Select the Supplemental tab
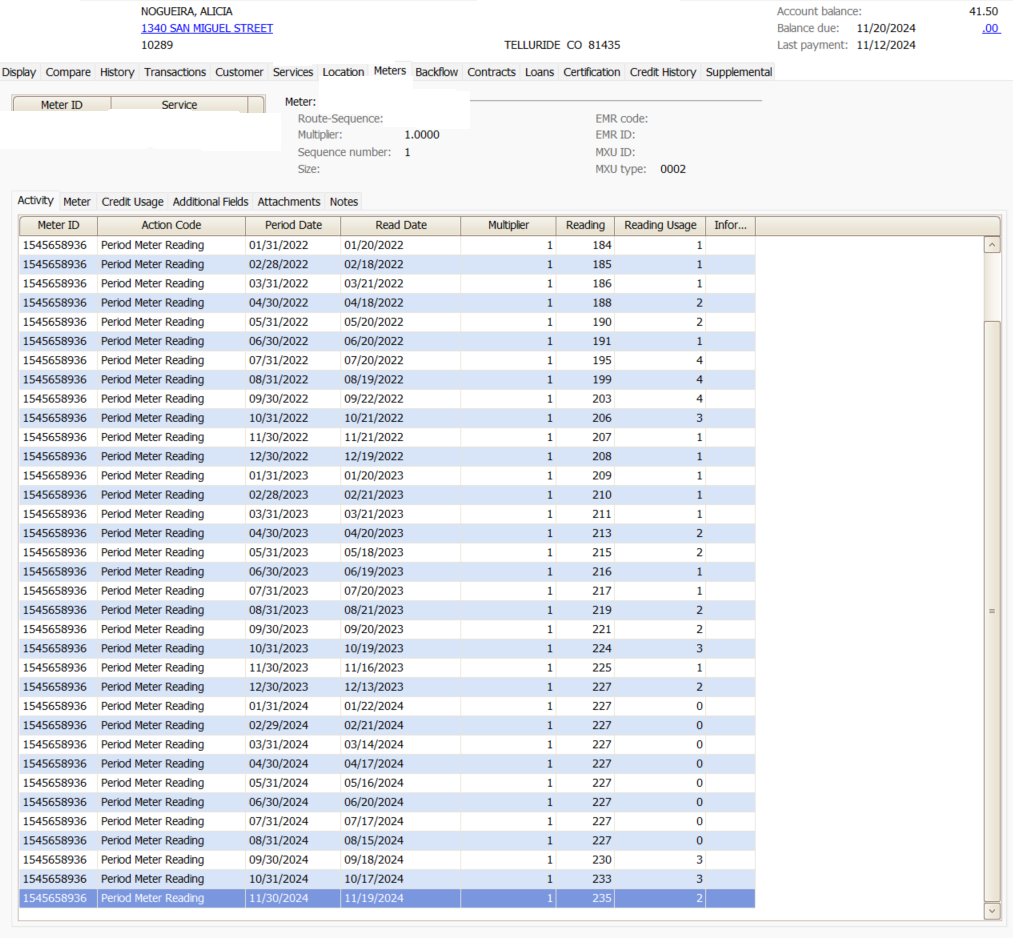This screenshot has width=1013, height=938. click(x=738, y=72)
